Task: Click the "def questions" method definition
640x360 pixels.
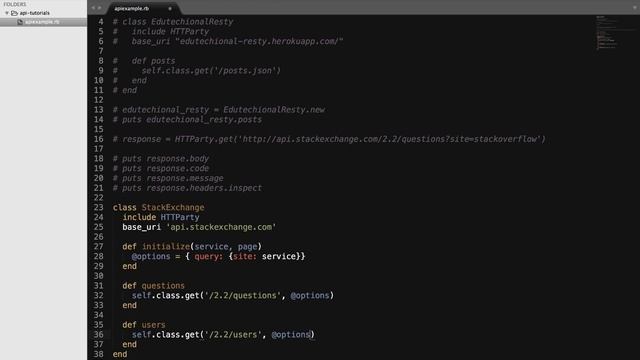Action: click(x=153, y=286)
